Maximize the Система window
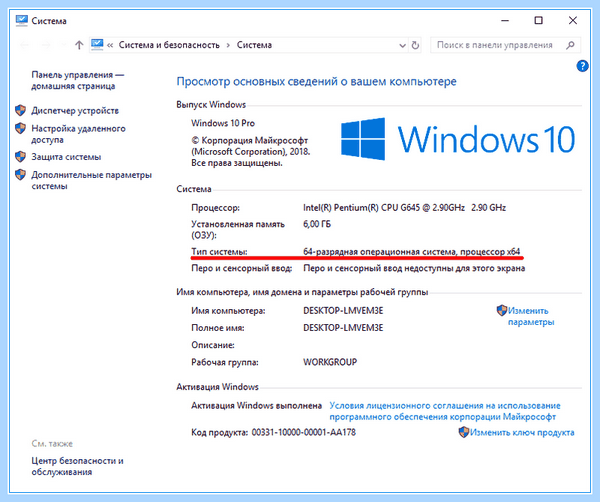Viewport: 600px width, 502px height. 538,20
